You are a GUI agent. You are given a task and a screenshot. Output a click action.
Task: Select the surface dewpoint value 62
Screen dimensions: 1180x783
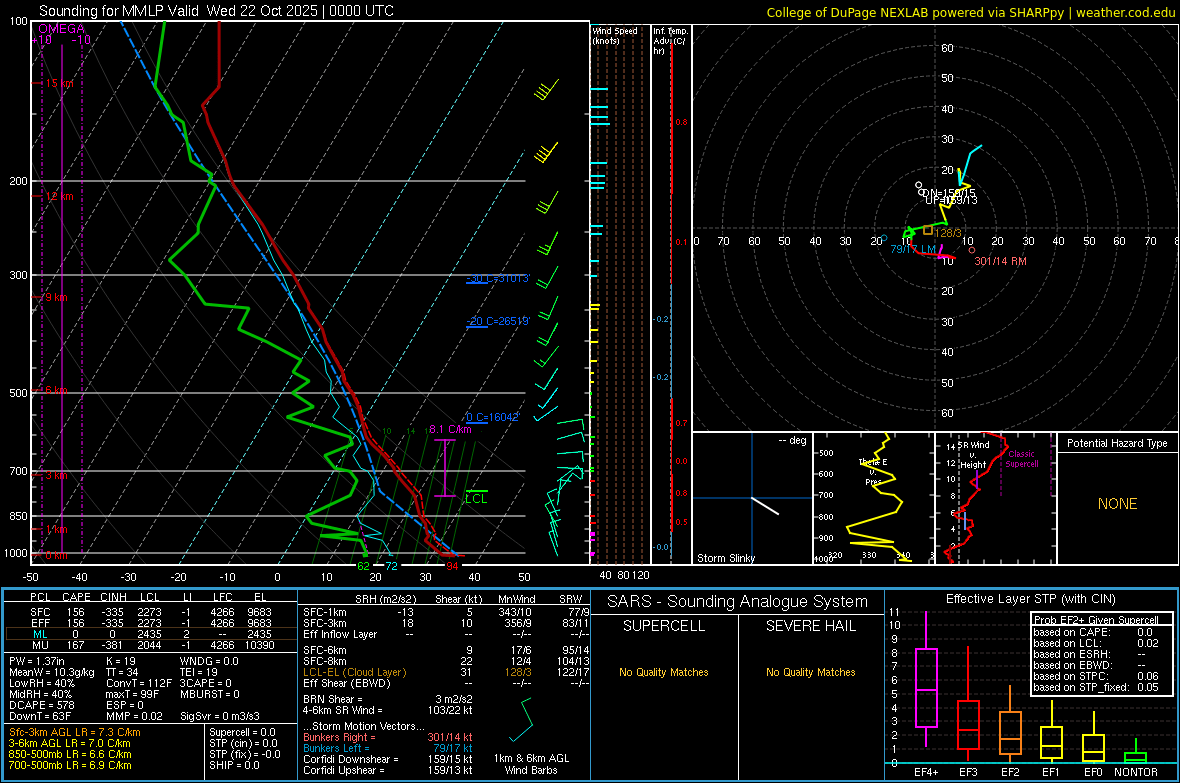[363, 566]
